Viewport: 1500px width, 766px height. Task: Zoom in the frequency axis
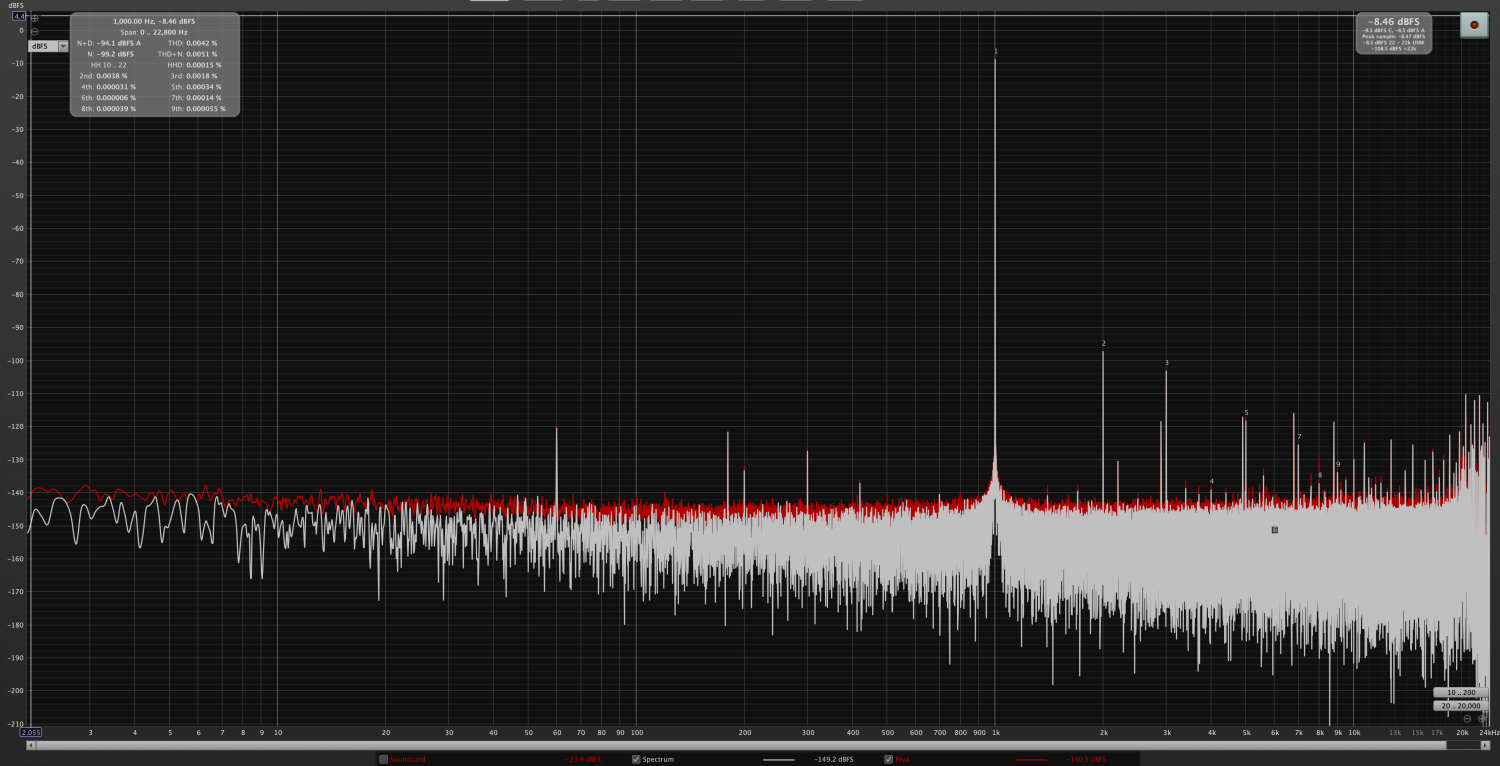1482,719
